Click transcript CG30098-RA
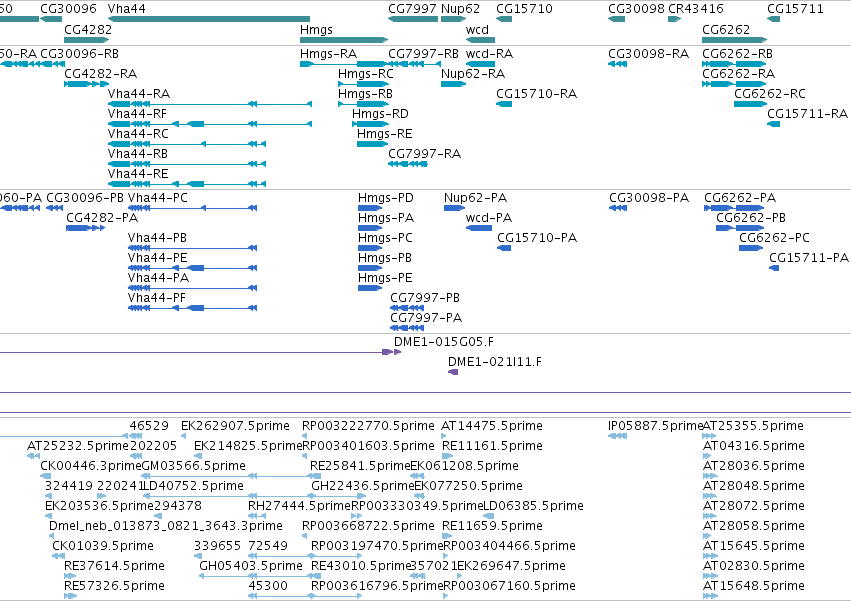The height and width of the screenshot is (601, 851). tap(618, 64)
